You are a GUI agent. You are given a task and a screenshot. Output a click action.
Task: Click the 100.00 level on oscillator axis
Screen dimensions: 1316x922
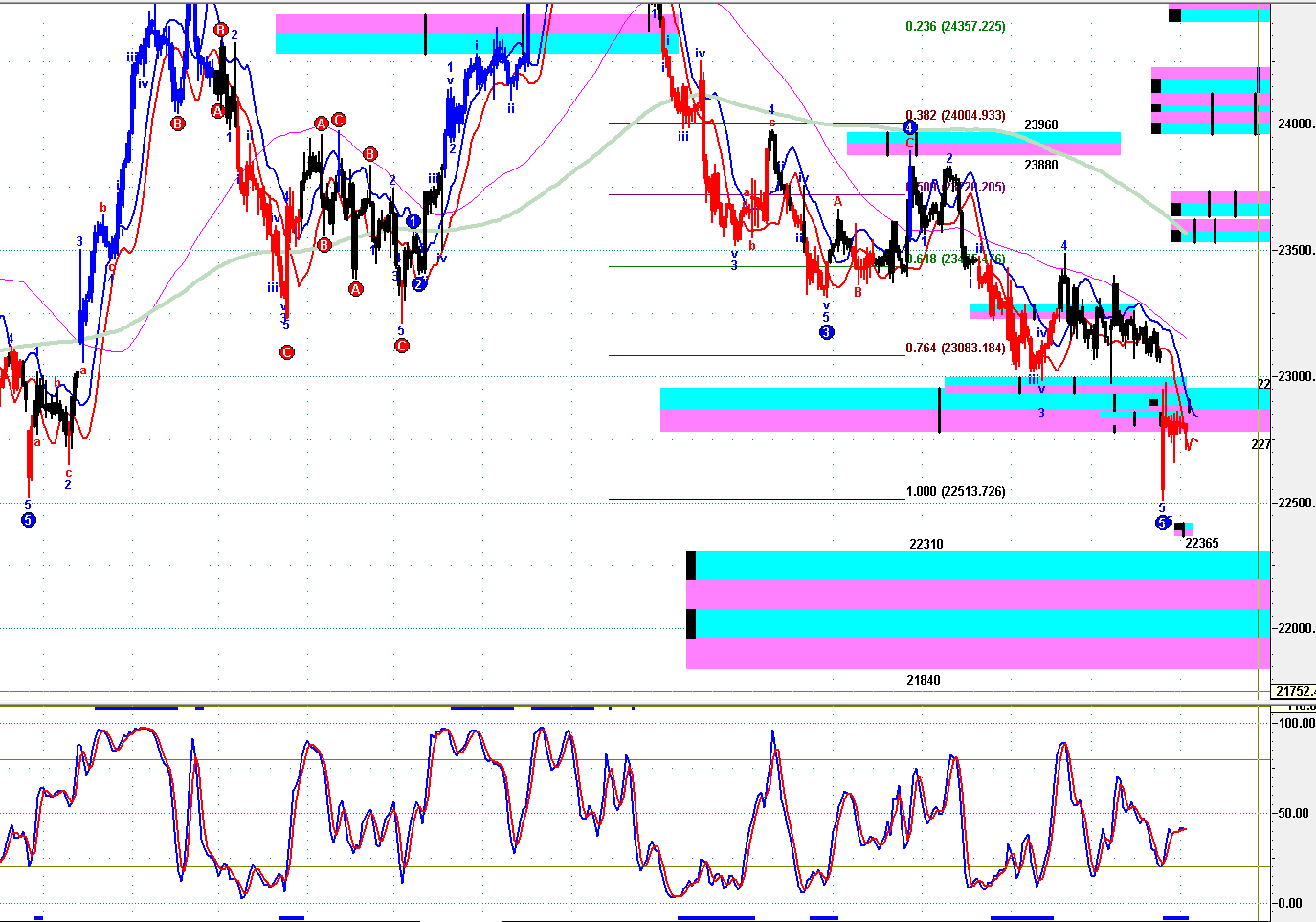point(1296,723)
